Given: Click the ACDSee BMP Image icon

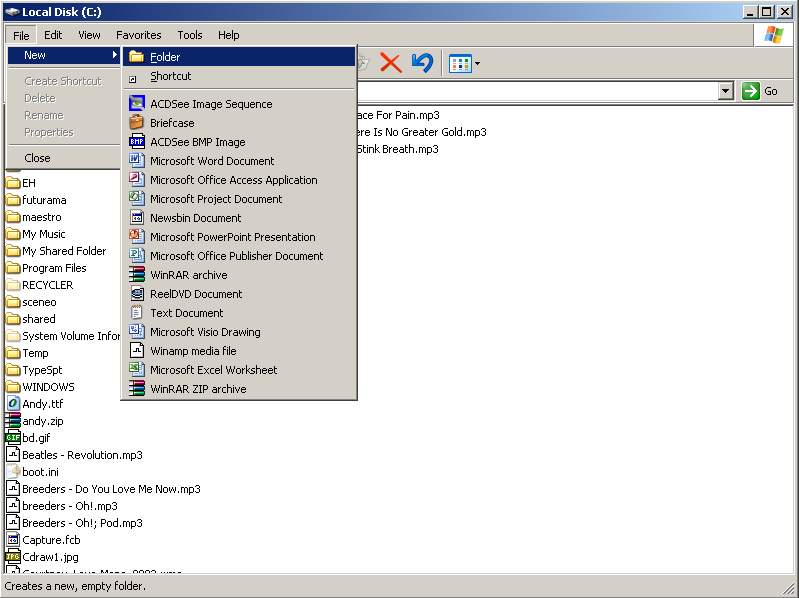Looking at the screenshot, I should (137, 142).
